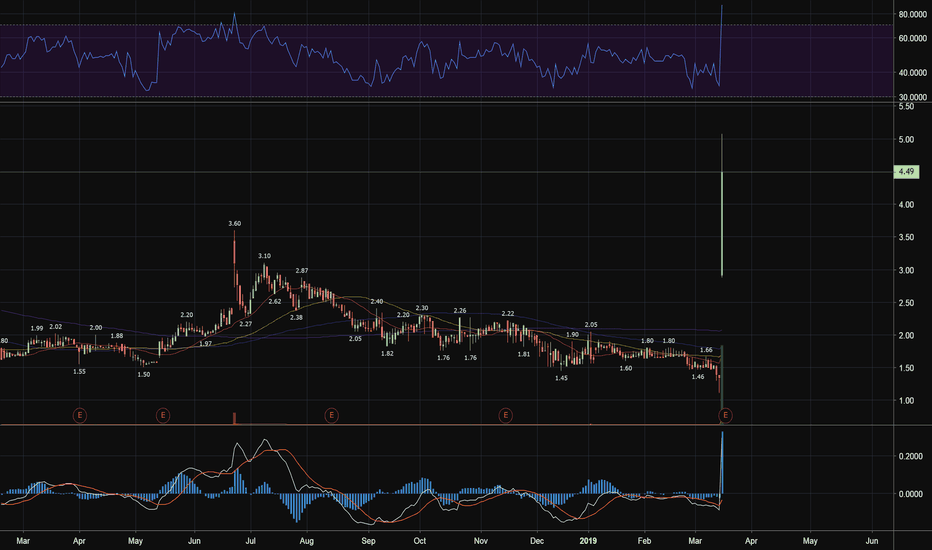The image size is (932, 550).
Task: Click the 1.46 low label in March
Action: [698, 376]
